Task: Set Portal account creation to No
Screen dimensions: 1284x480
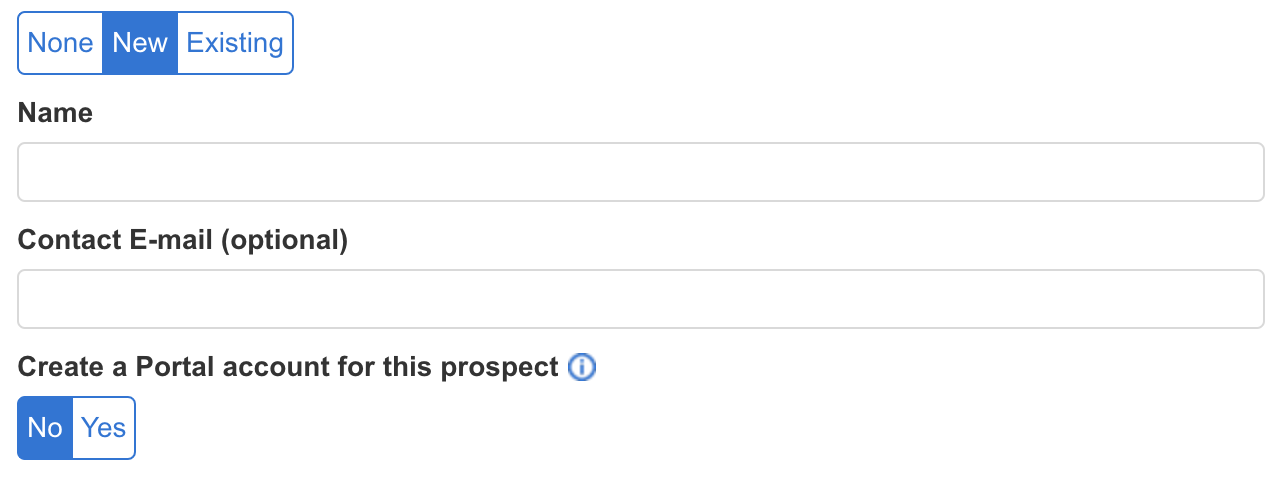Action: pos(45,428)
